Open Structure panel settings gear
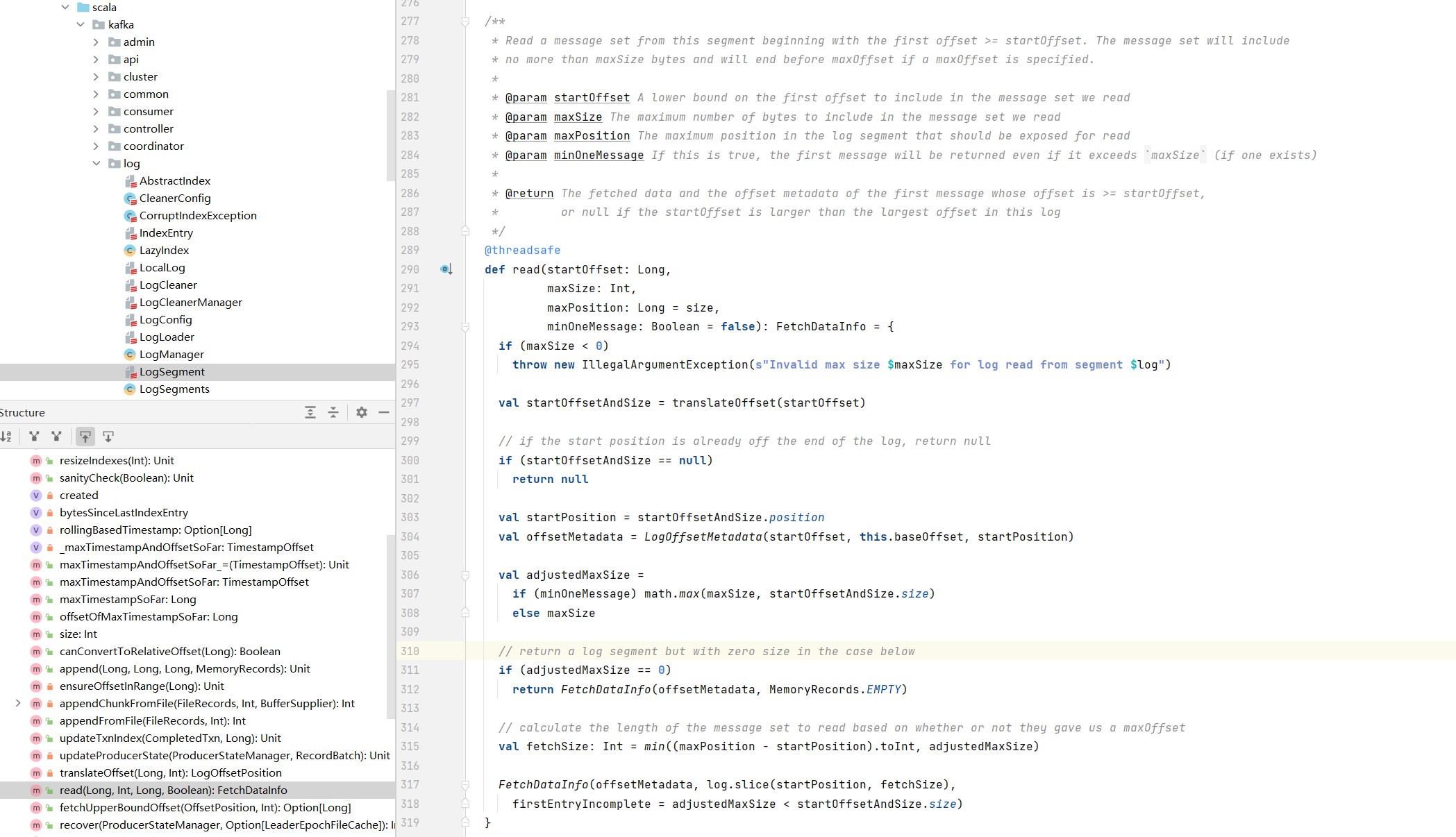Image resolution: width=1456 pixels, height=837 pixels. (361, 412)
